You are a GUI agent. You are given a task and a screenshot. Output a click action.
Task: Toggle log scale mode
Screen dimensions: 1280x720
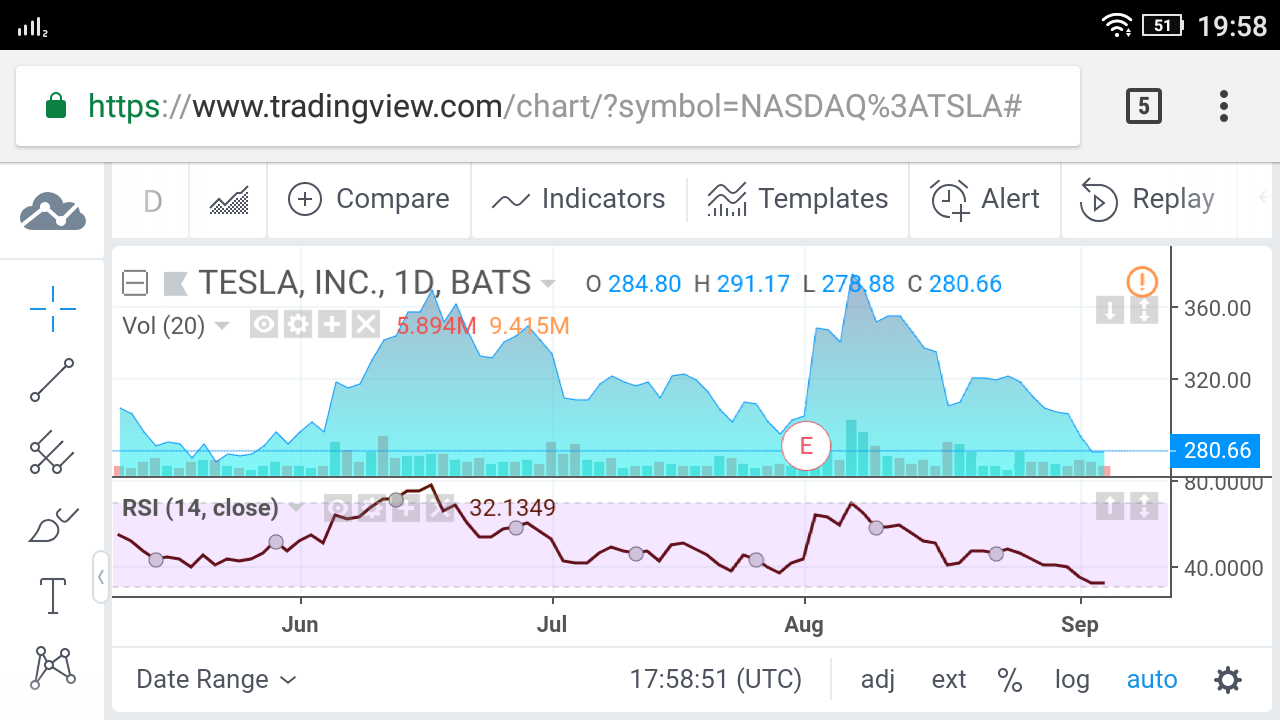[x=1071, y=680]
